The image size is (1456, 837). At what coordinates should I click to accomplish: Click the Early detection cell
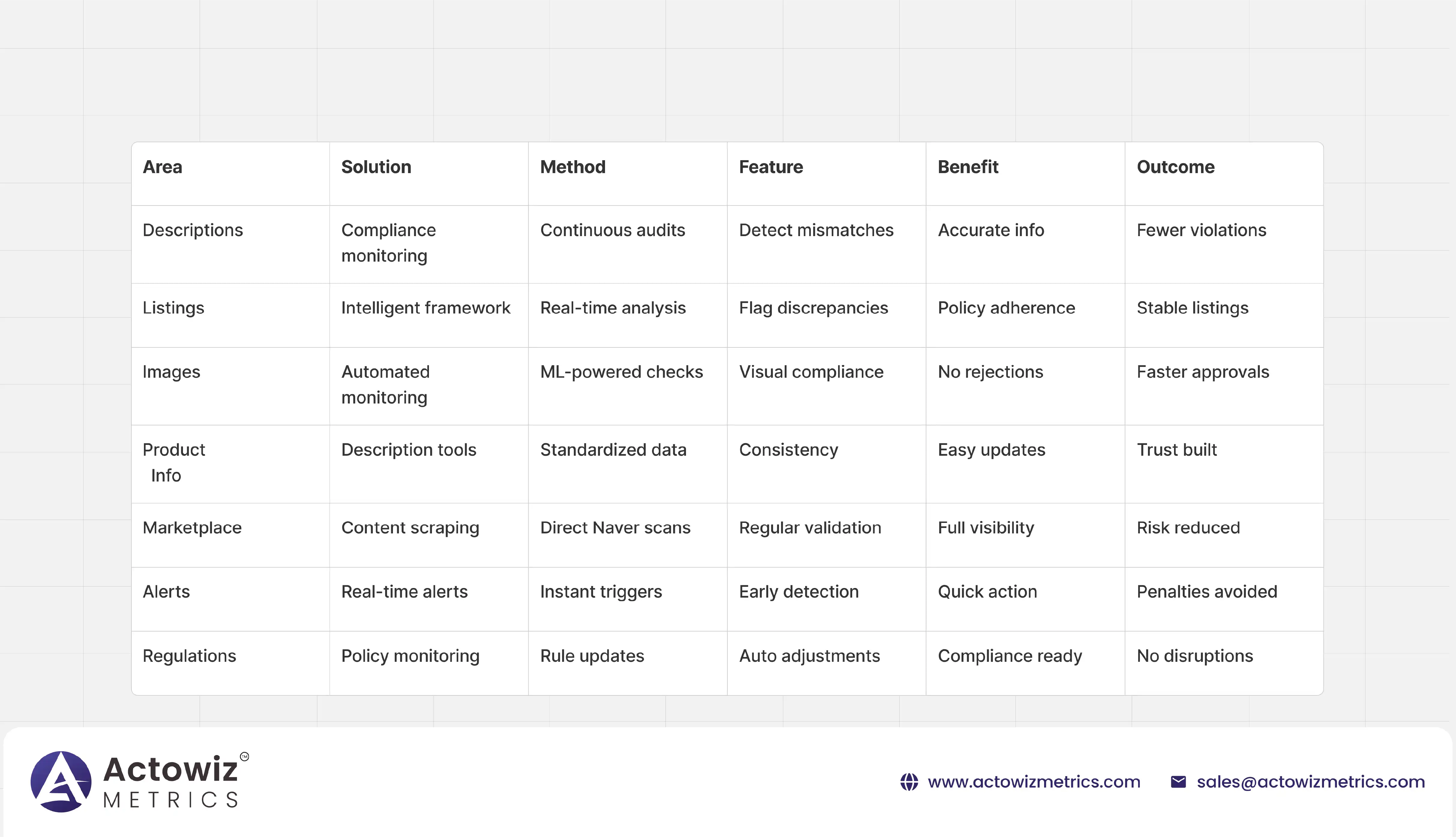click(798, 592)
